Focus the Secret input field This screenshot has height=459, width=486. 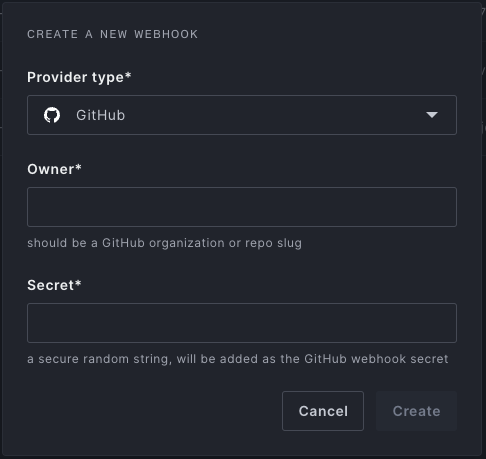(242, 323)
